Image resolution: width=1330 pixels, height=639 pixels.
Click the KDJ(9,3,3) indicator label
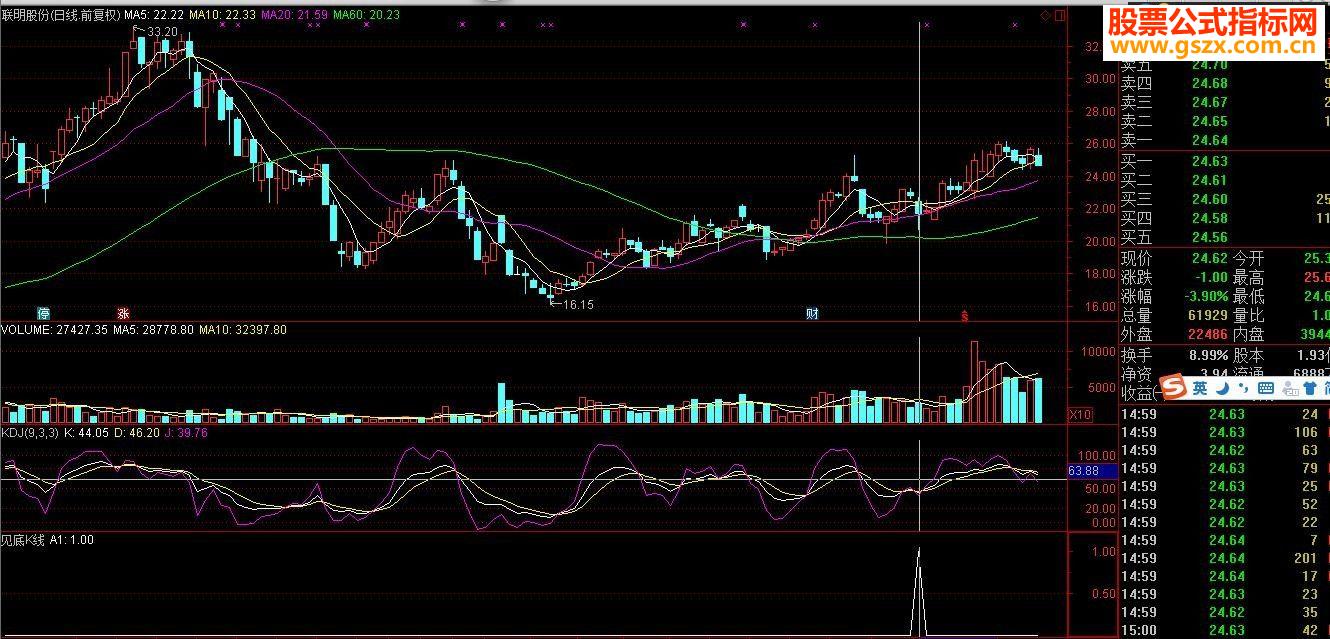[x=30, y=433]
